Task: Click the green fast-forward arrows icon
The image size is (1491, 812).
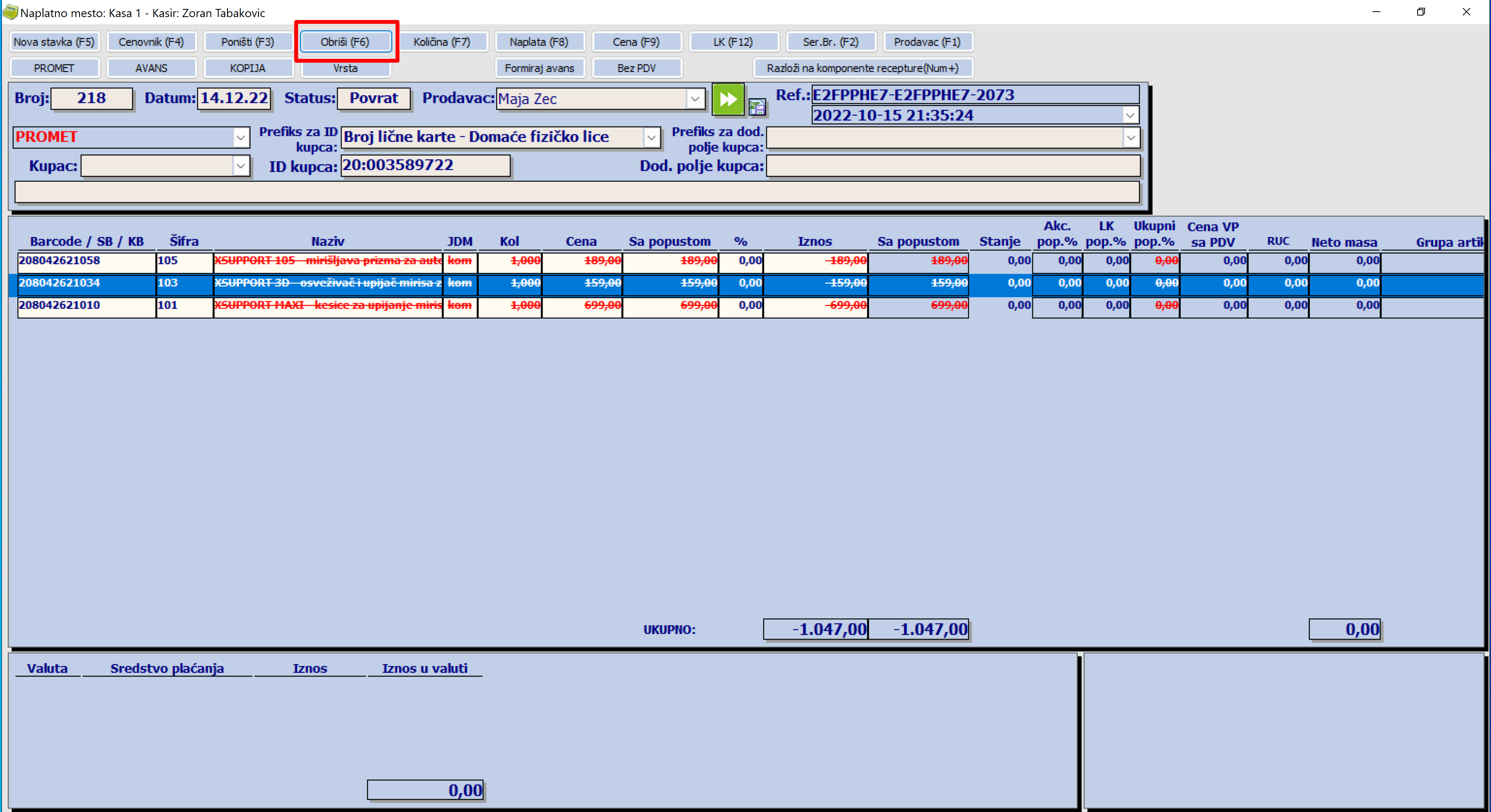Action: 727,99
